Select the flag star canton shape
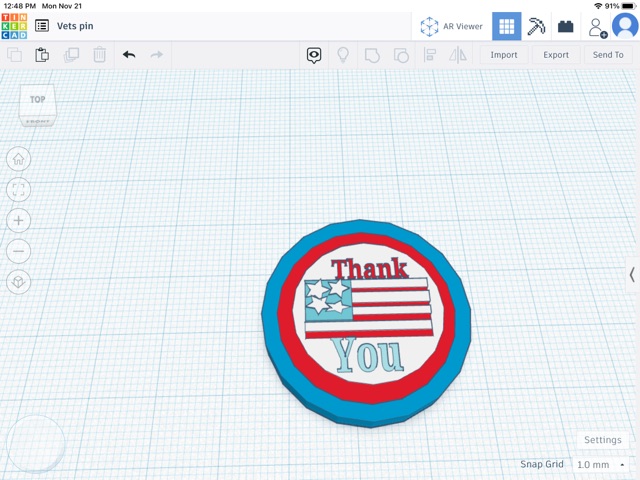 pyautogui.click(x=329, y=300)
